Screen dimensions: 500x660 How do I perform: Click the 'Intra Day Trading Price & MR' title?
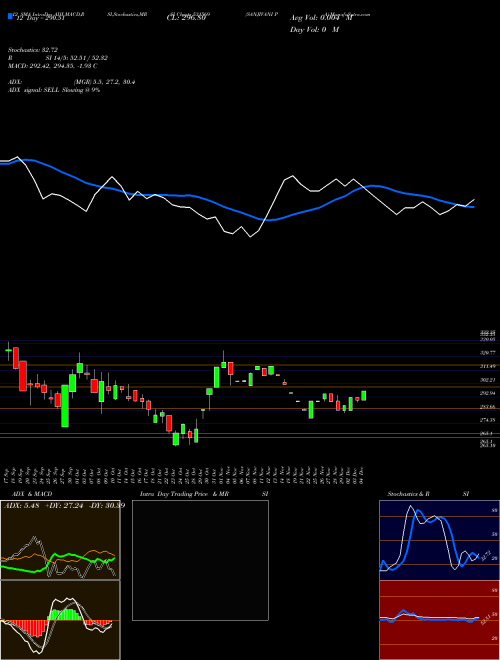point(184,494)
